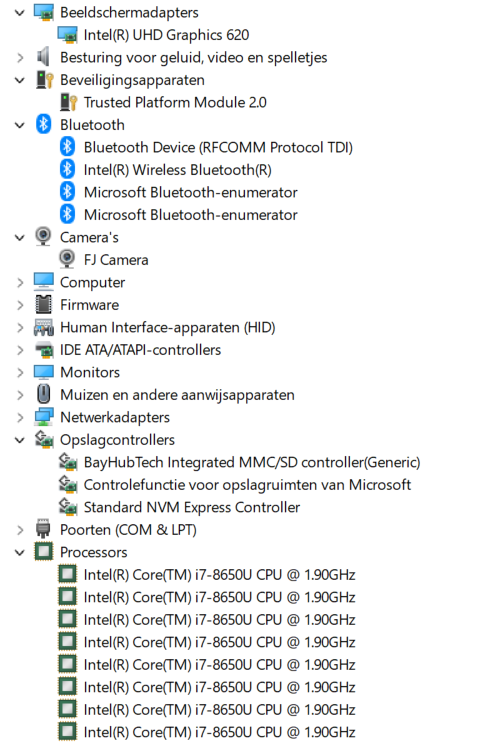This screenshot has height=747, width=477.
Task: Collapse the Processors category
Action: (x=20, y=553)
